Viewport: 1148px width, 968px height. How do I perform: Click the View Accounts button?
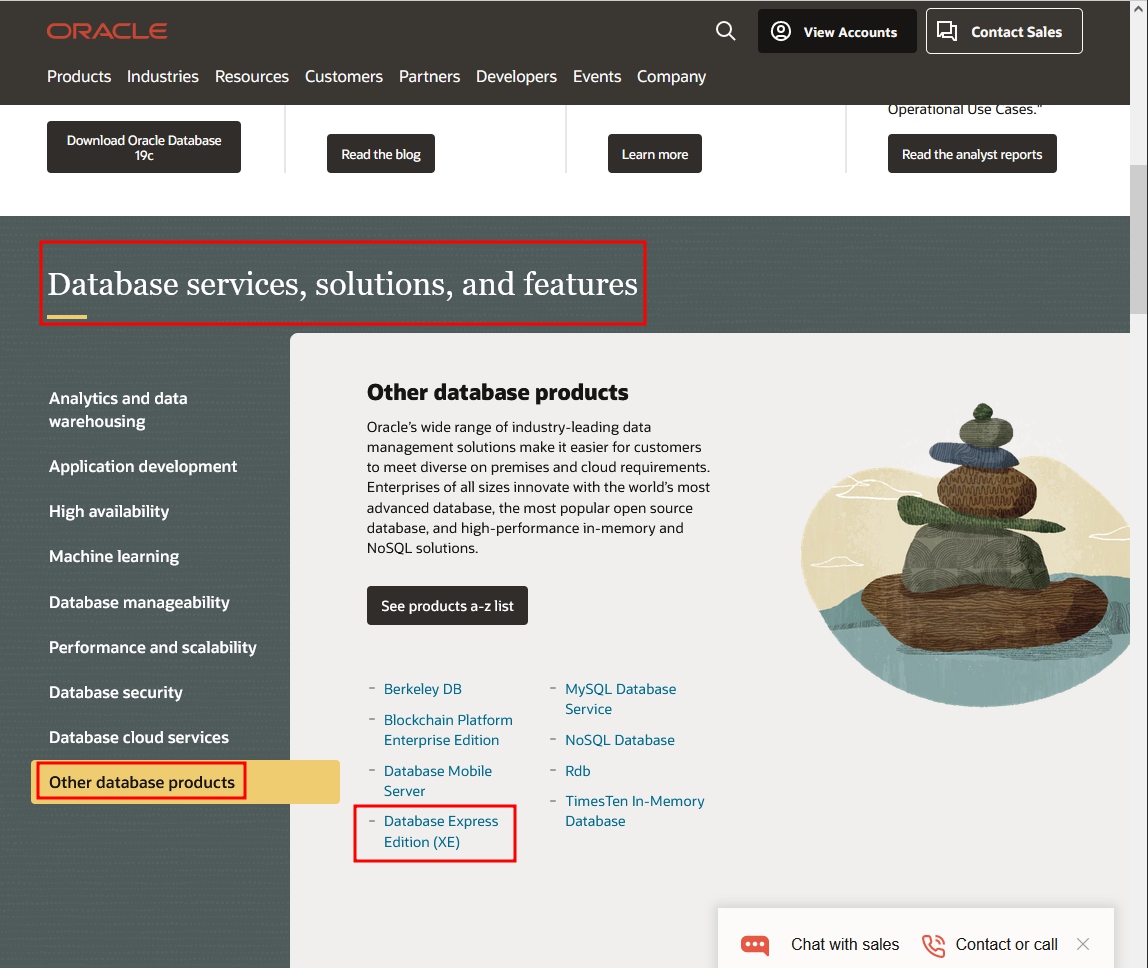837,31
